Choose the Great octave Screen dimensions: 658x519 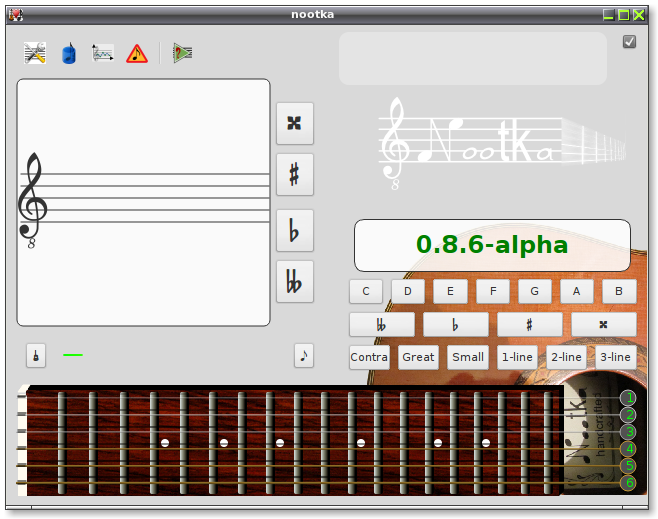coord(418,357)
